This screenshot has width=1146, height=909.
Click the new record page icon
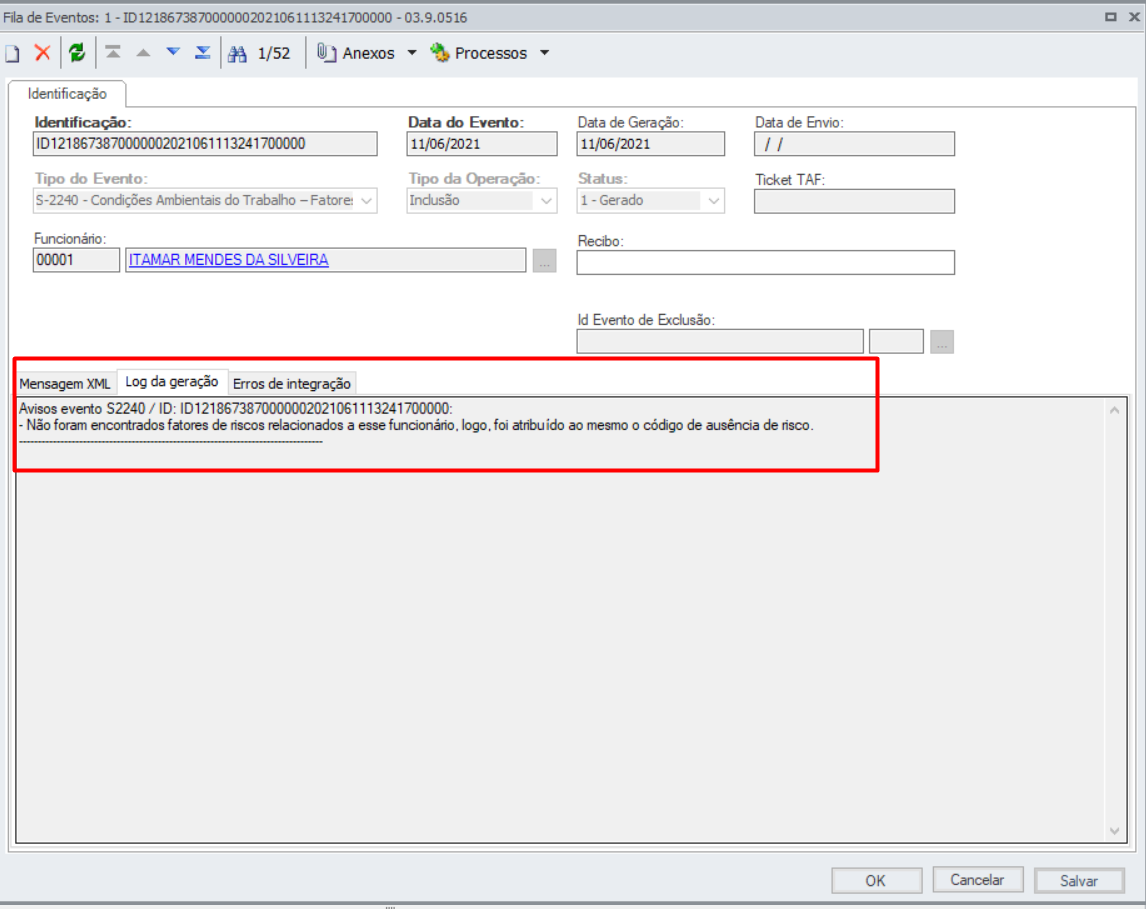tap(12, 53)
